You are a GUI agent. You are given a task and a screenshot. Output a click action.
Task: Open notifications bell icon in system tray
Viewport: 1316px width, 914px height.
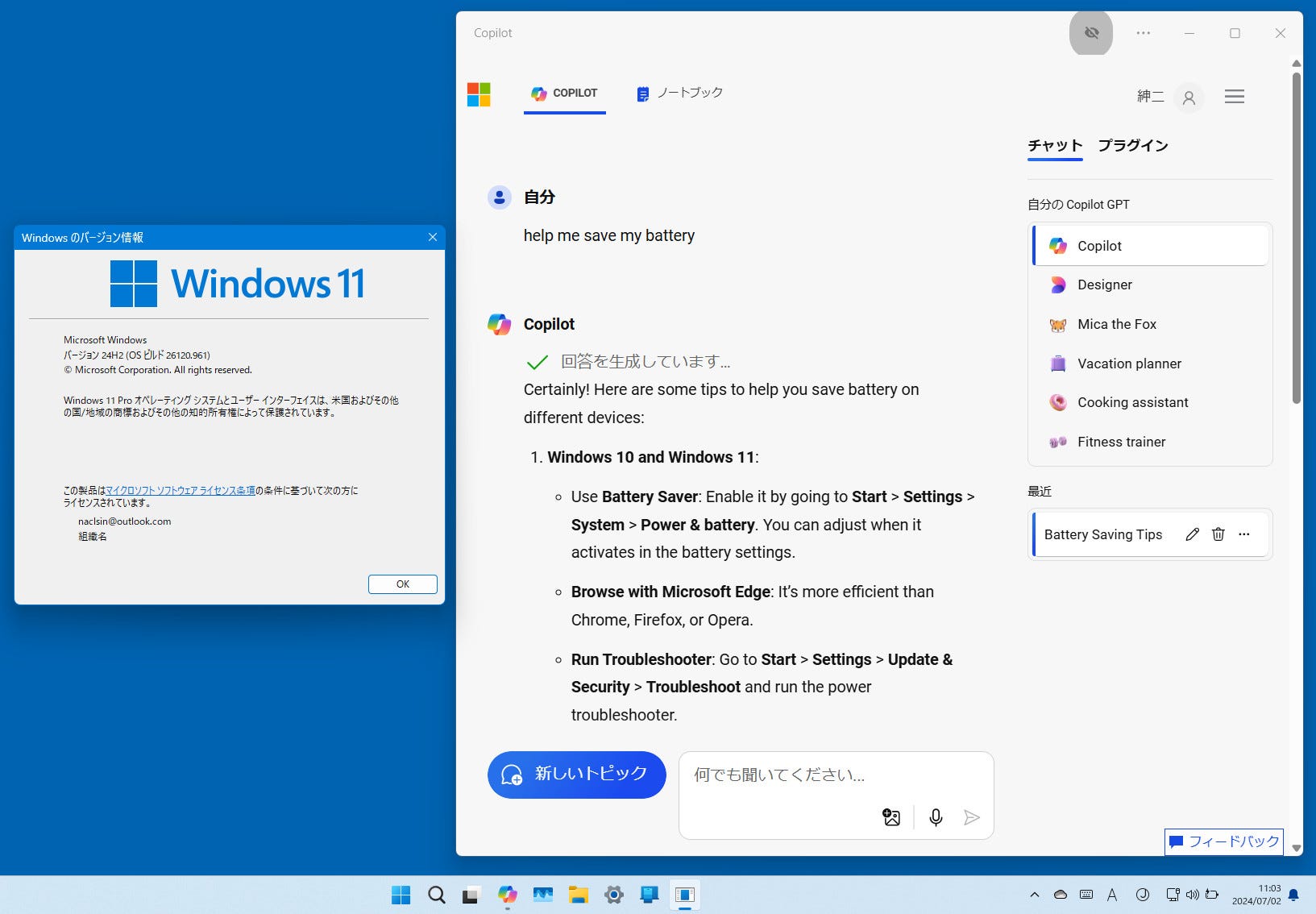[1293, 895]
